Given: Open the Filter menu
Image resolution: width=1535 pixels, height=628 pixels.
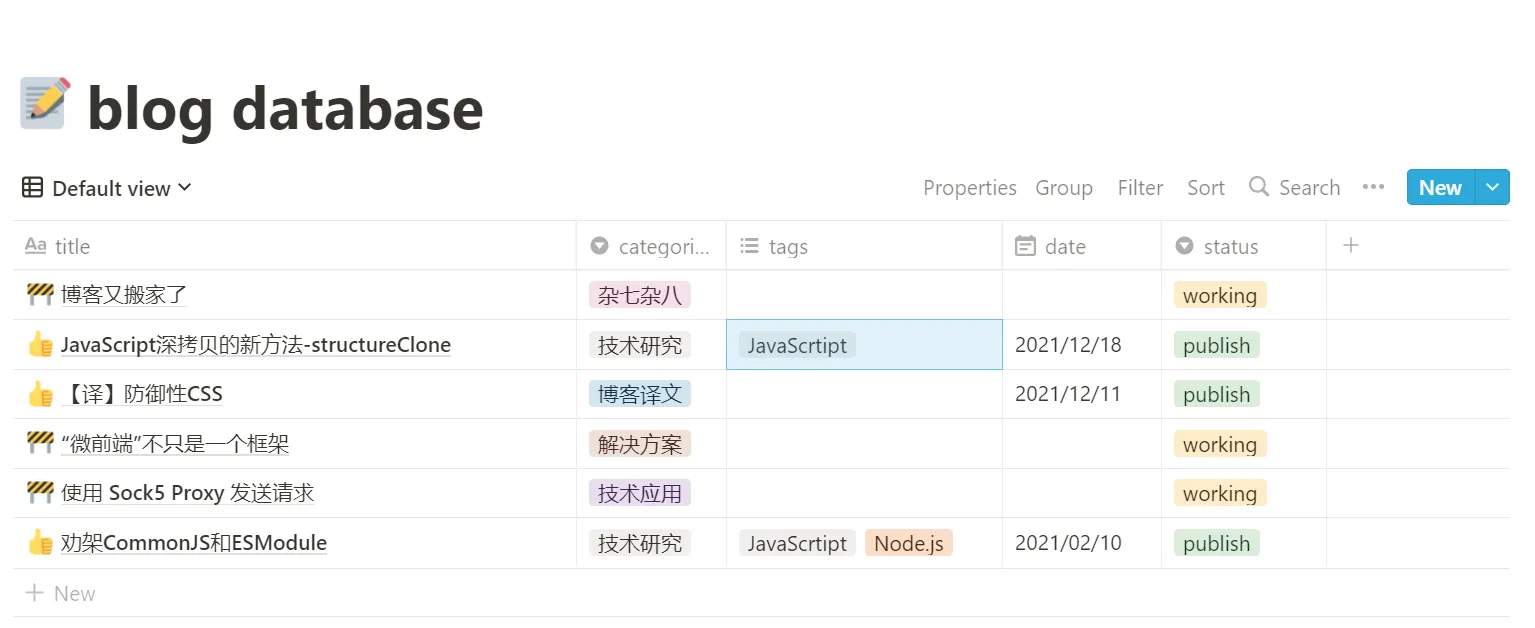Looking at the screenshot, I should (x=1140, y=188).
